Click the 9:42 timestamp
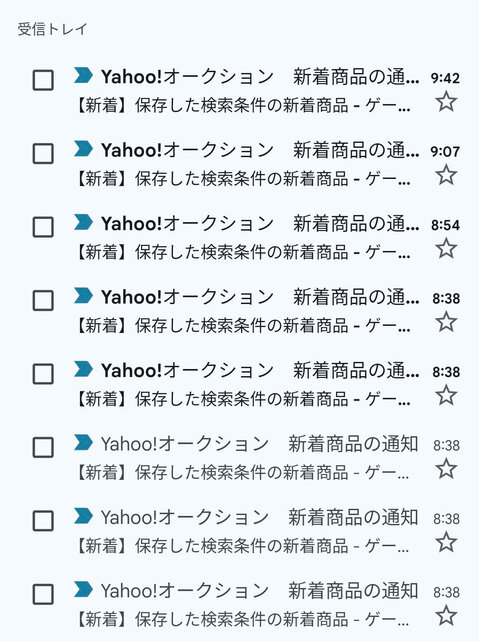Image resolution: width=479 pixels, height=641 pixels. (x=445, y=78)
